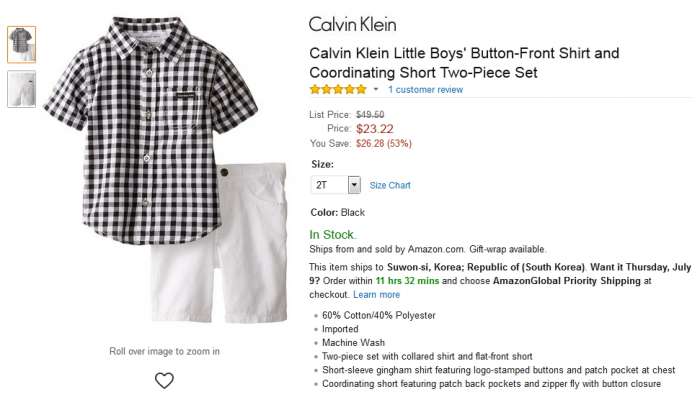Click the Roll over image to zoom text
The width and height of the screenshot is (700, 397).
(164, 351)
